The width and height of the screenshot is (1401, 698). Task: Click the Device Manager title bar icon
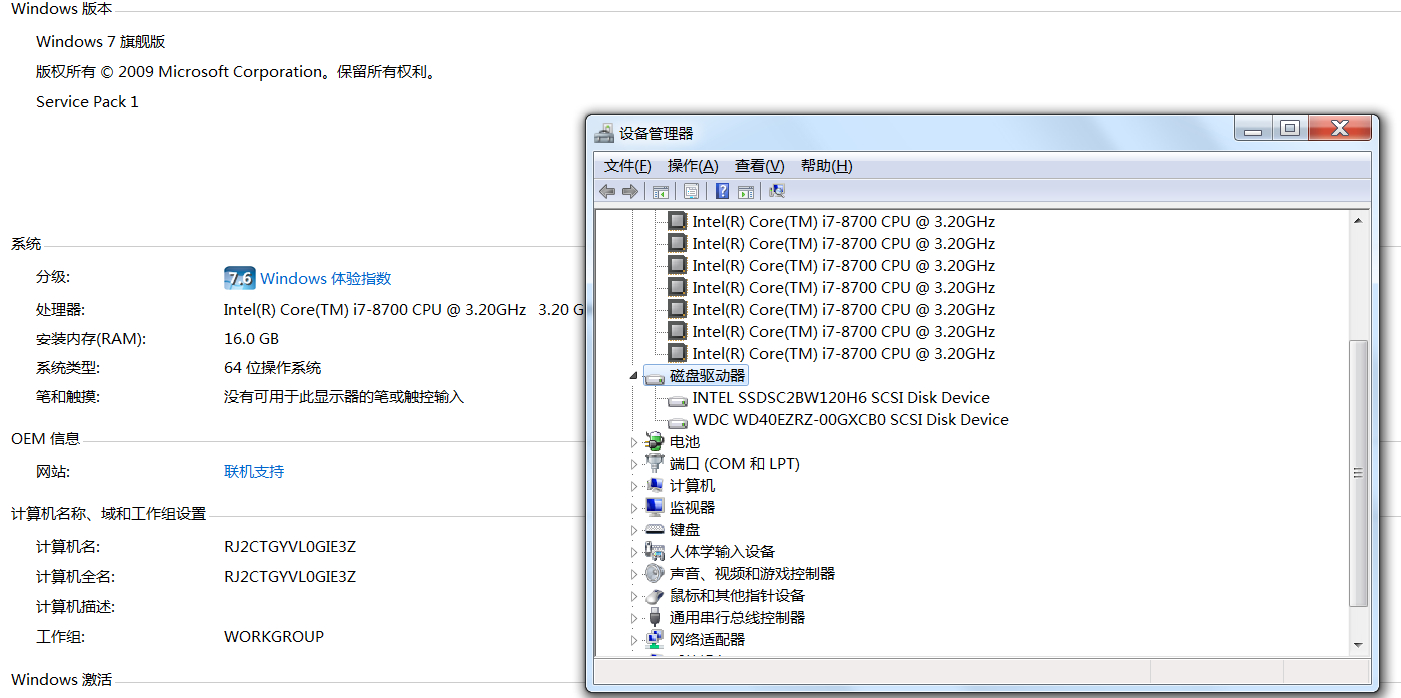tap(604, 133)
